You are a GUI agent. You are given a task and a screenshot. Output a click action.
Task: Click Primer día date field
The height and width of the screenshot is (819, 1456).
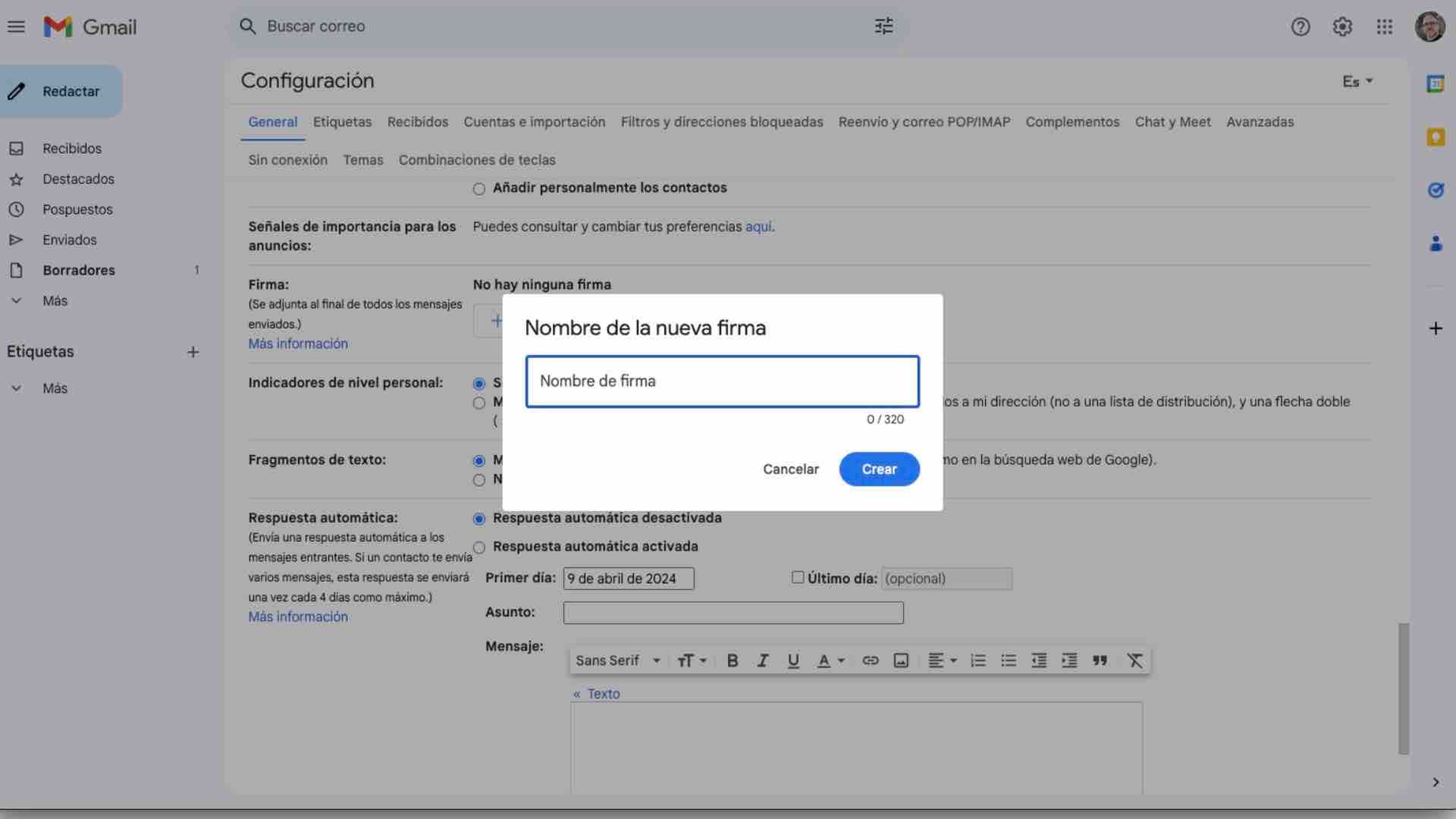[628, 579]
